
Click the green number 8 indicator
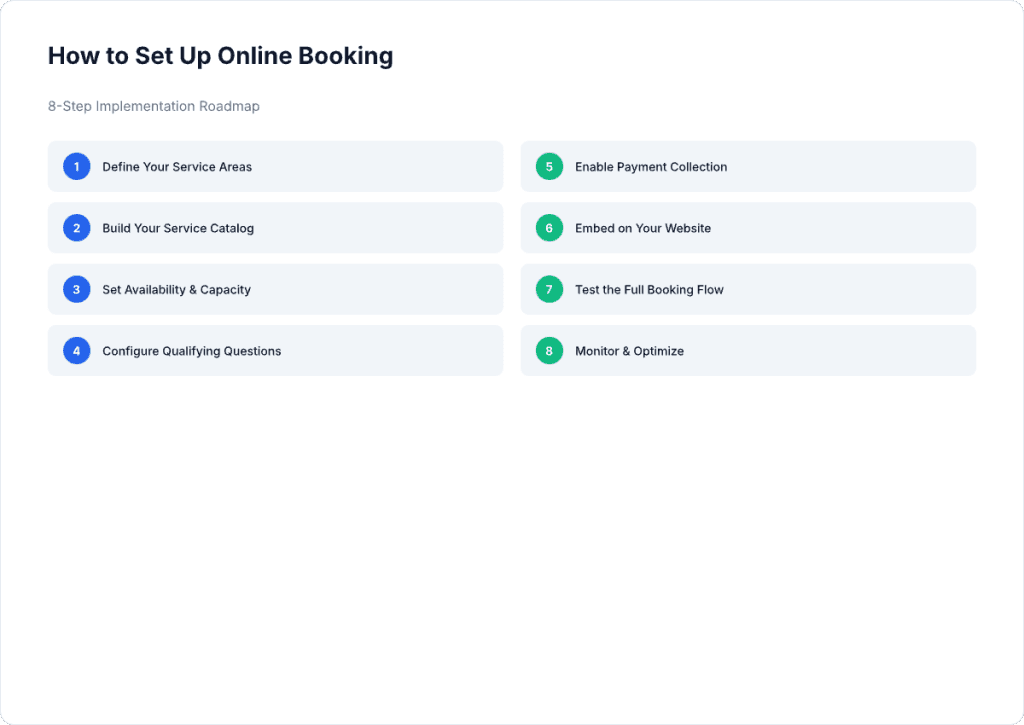(548, 350)
